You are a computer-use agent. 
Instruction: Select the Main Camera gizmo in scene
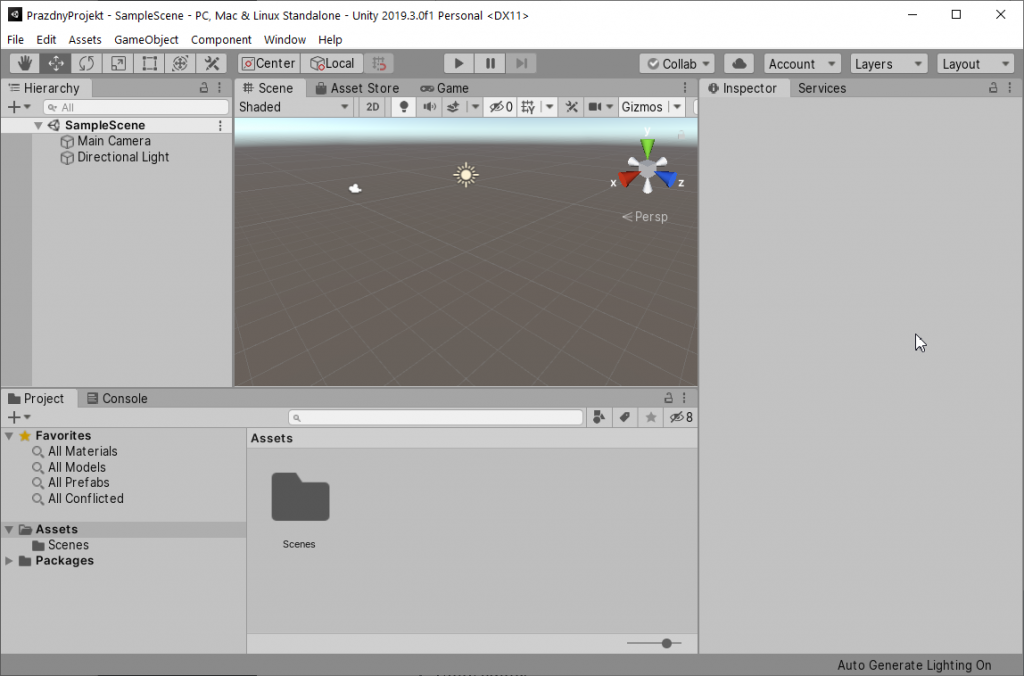(x=355, y=189)
